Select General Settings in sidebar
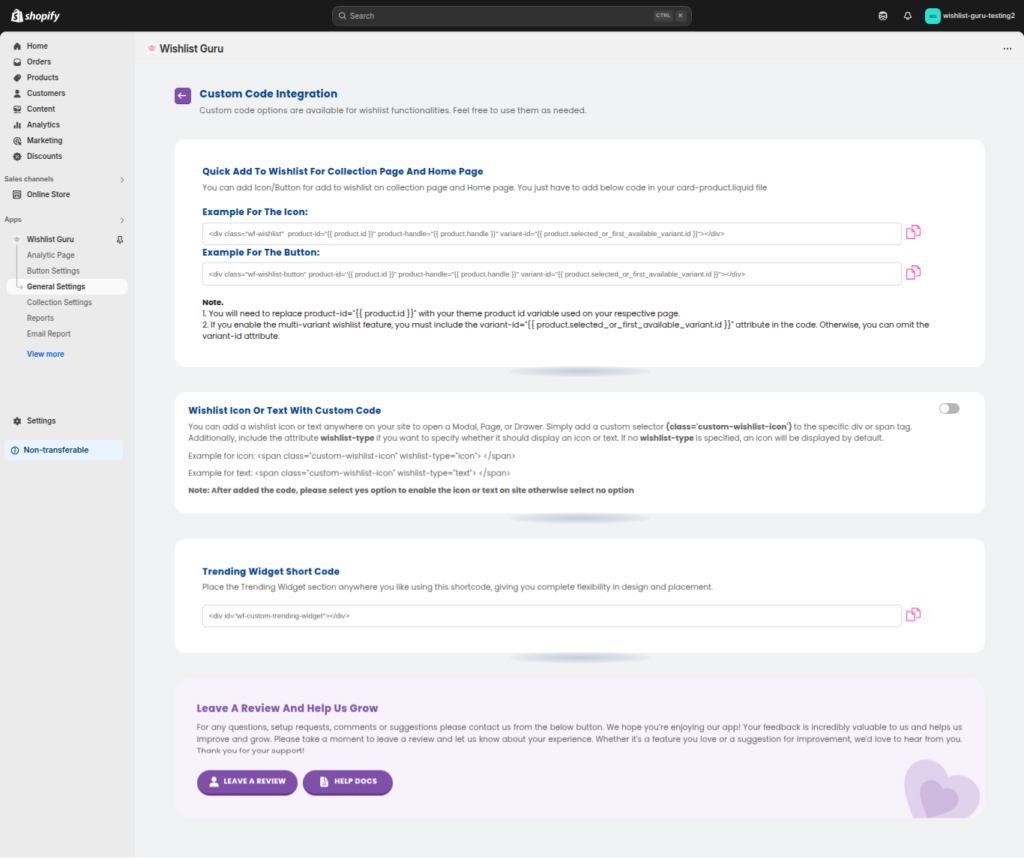Viewport: 1024px width, 859px height. coord(67,287)
